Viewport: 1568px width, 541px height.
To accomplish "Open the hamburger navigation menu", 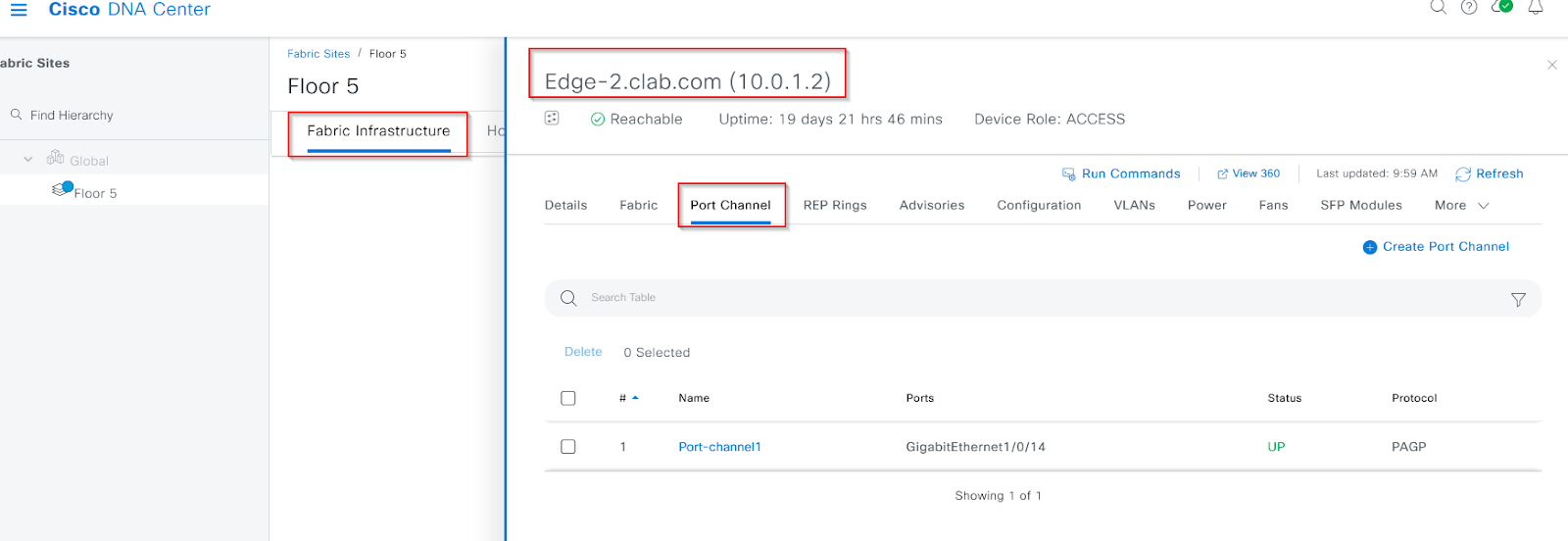I will pyautogui.click(x=19, y=10).
